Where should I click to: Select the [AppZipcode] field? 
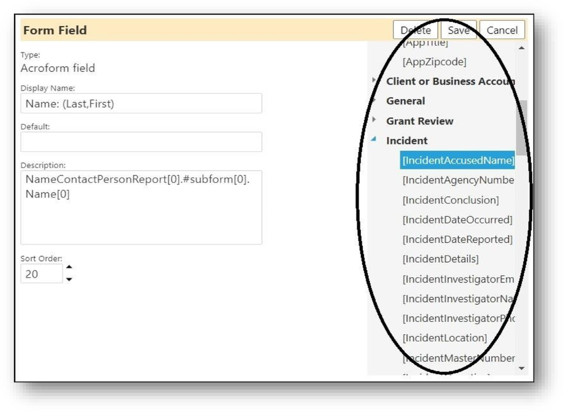[435, 62]
